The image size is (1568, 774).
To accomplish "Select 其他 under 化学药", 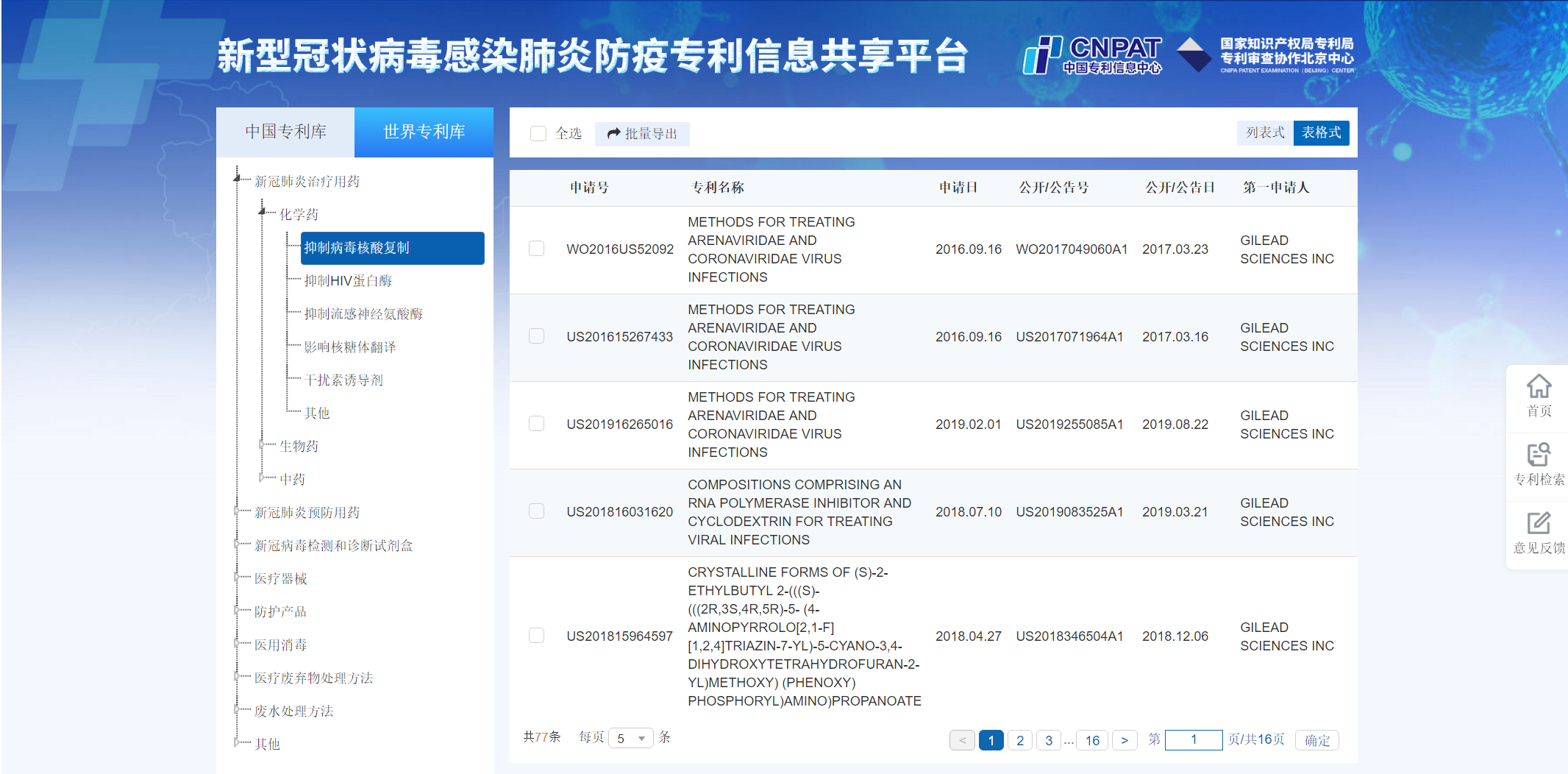I will (x=317, y=413).
